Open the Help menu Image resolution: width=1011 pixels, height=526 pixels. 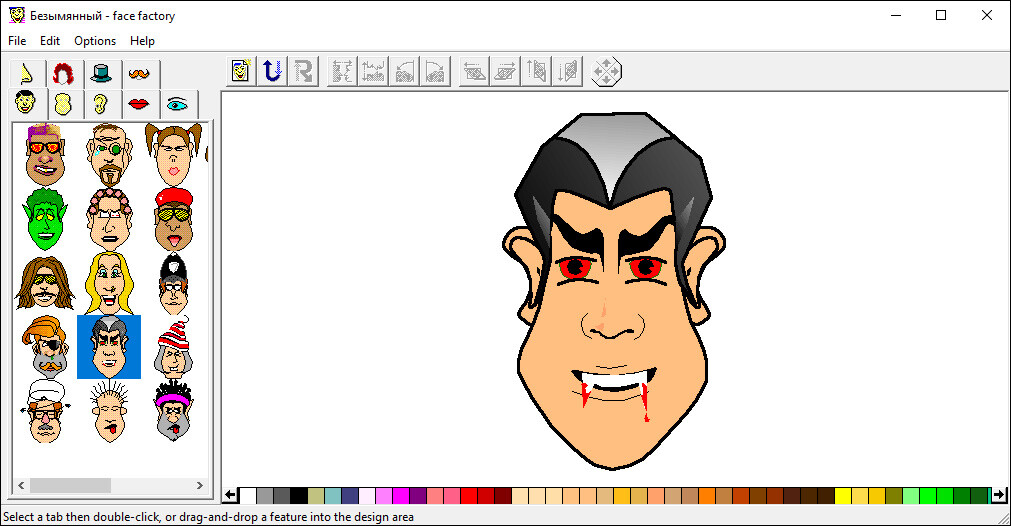[x=142, y=41]
